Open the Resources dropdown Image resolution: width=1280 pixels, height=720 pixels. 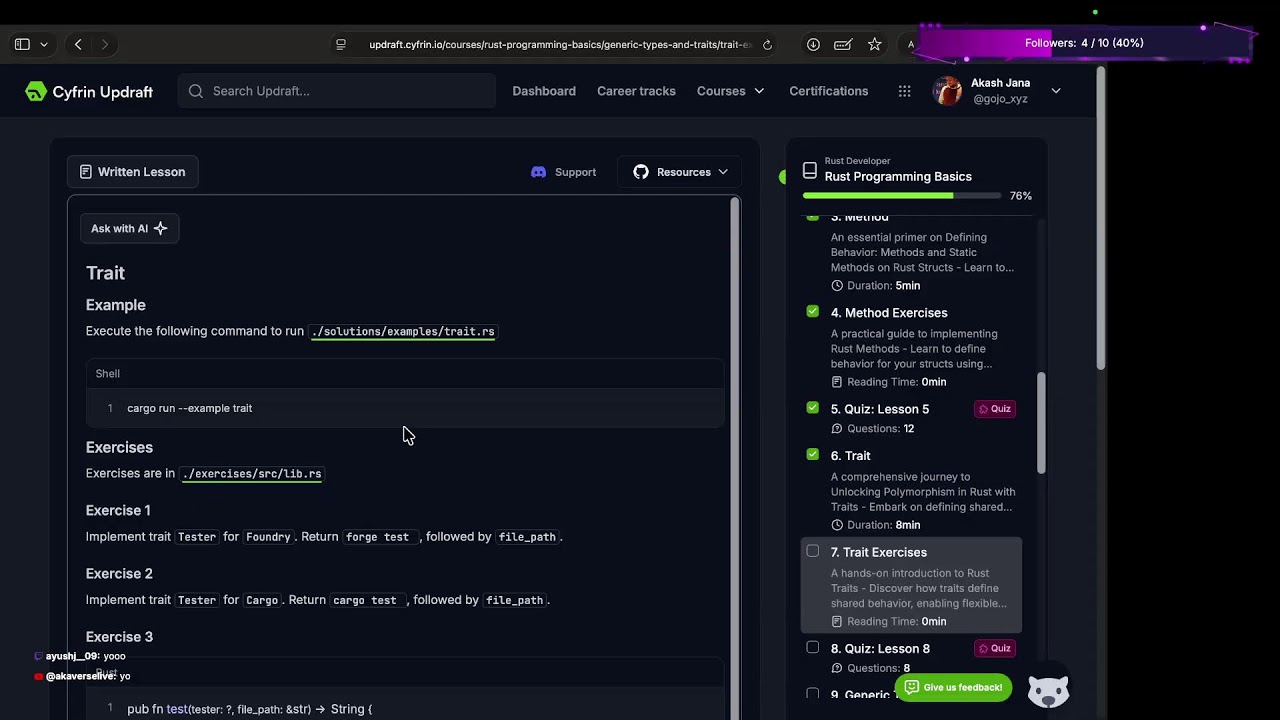pyautogui.click(x=680, y=172)
